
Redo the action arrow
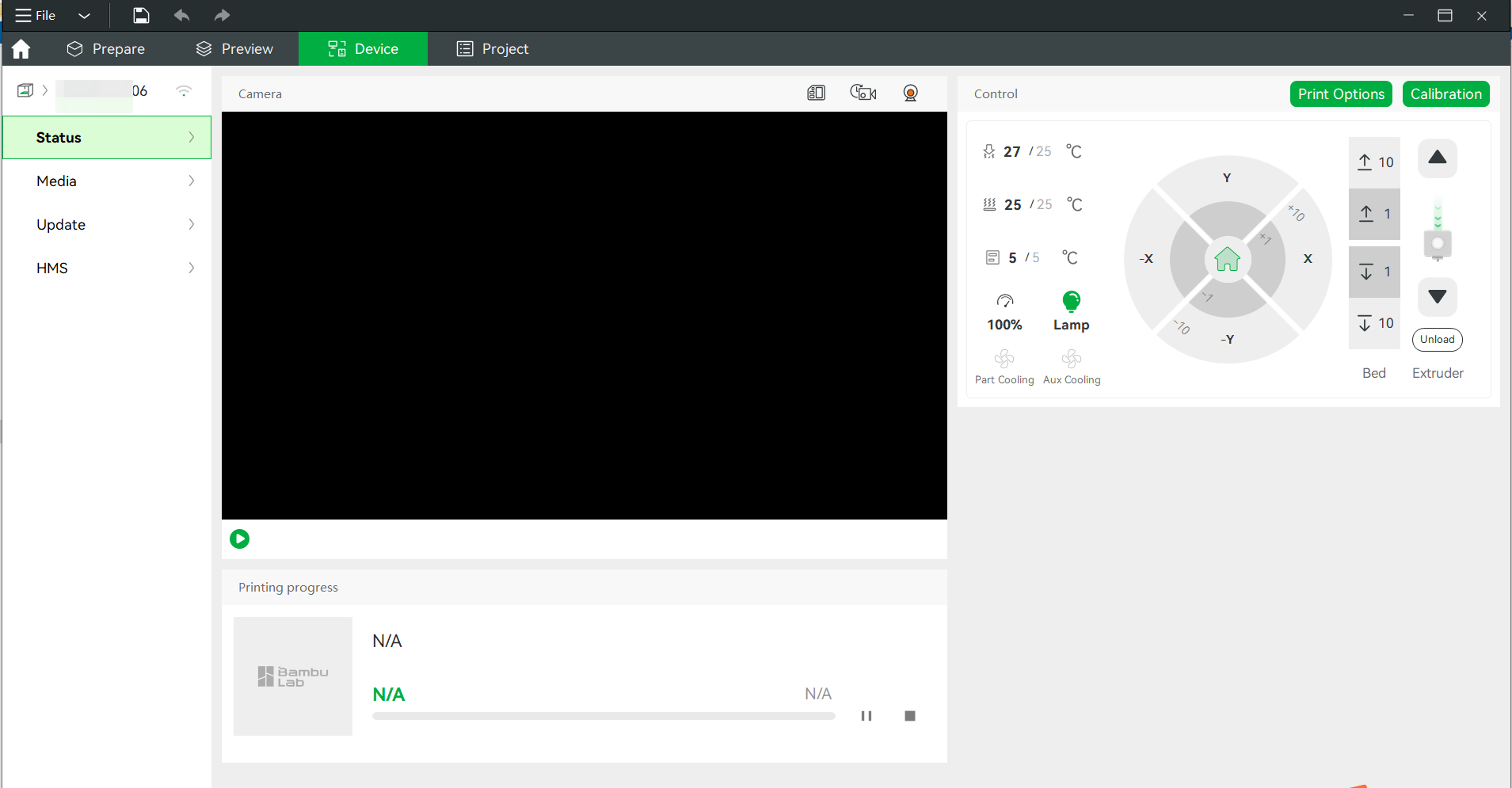pyautogui.click(x=222, y=15)
